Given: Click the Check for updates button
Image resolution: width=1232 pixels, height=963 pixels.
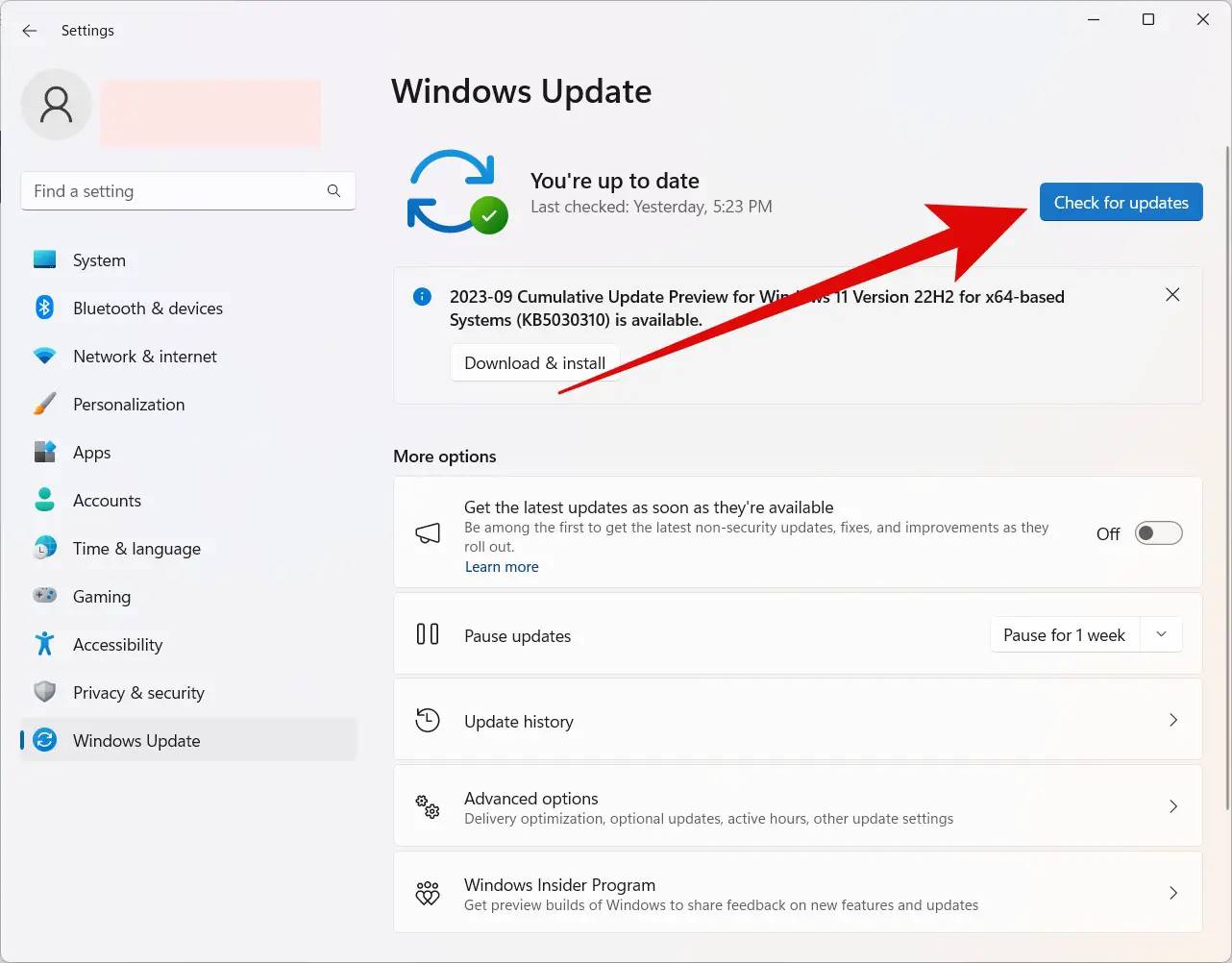Looking at the screenshot, I should coord(1121,202).
